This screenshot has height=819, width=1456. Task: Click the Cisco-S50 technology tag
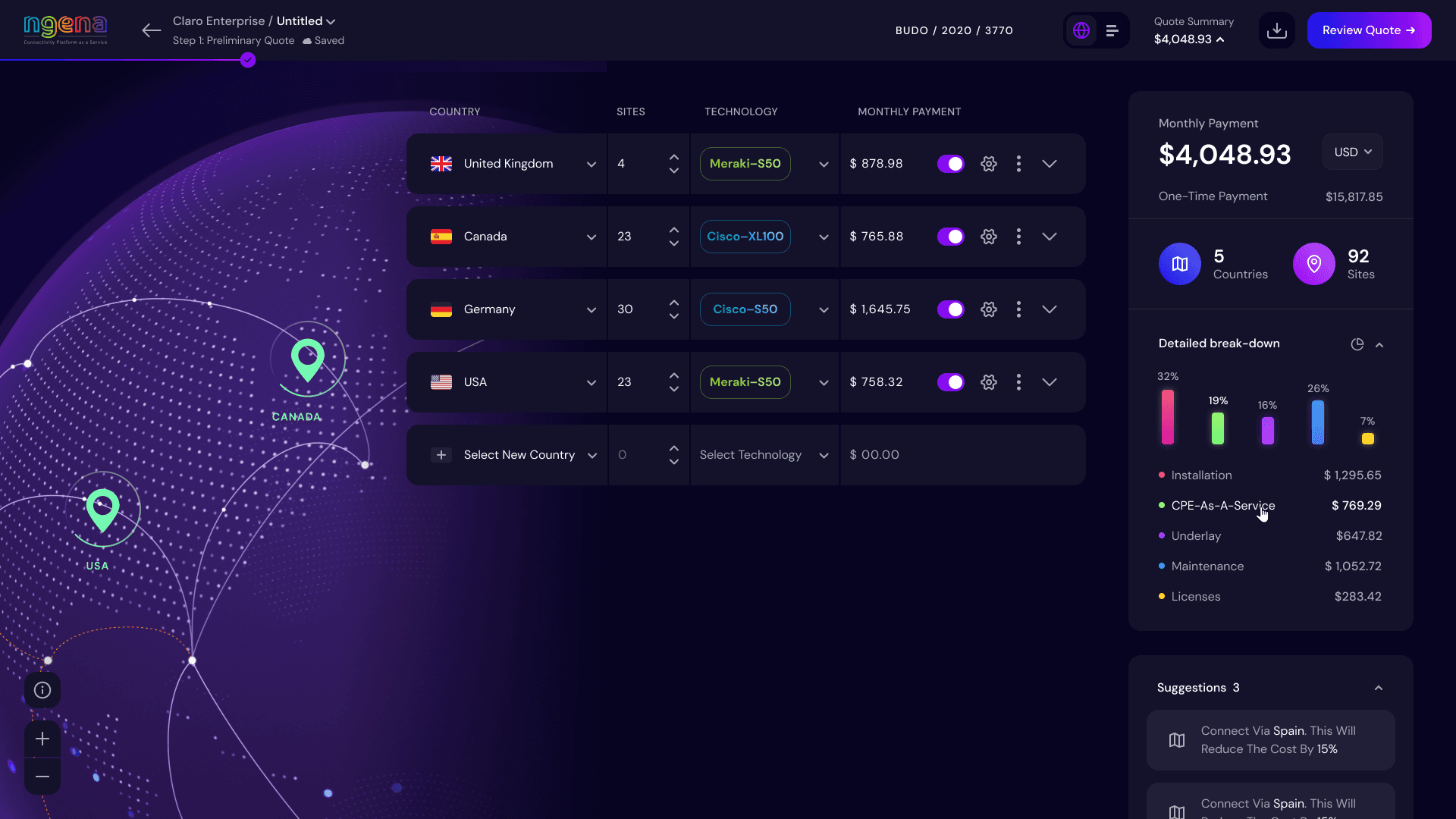(x=745, y=309)
